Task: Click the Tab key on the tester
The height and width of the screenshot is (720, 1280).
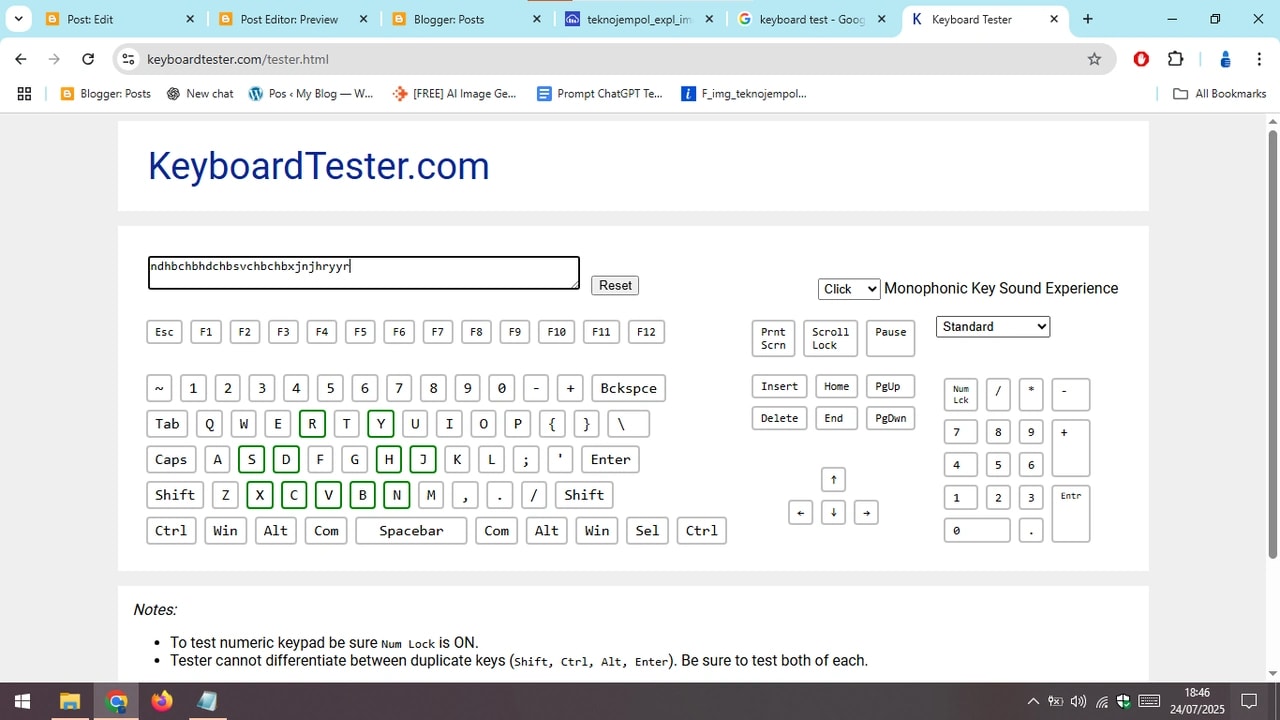Action: (x=167, y=424)
